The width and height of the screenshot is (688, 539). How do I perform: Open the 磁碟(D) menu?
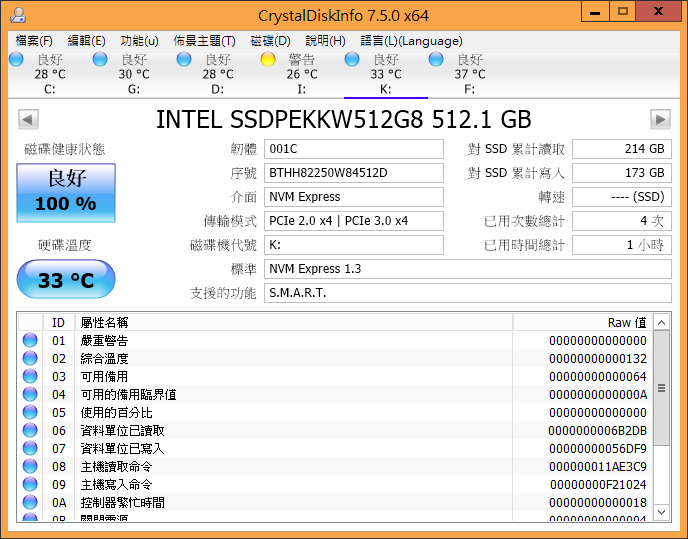click(x=270, y=41)
